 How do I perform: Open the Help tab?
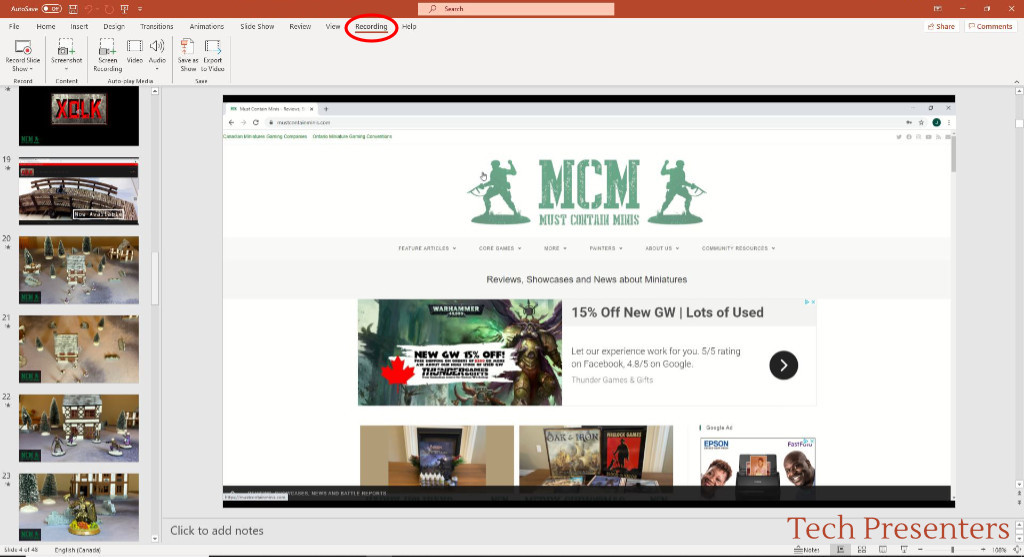(x=409, y=26)
